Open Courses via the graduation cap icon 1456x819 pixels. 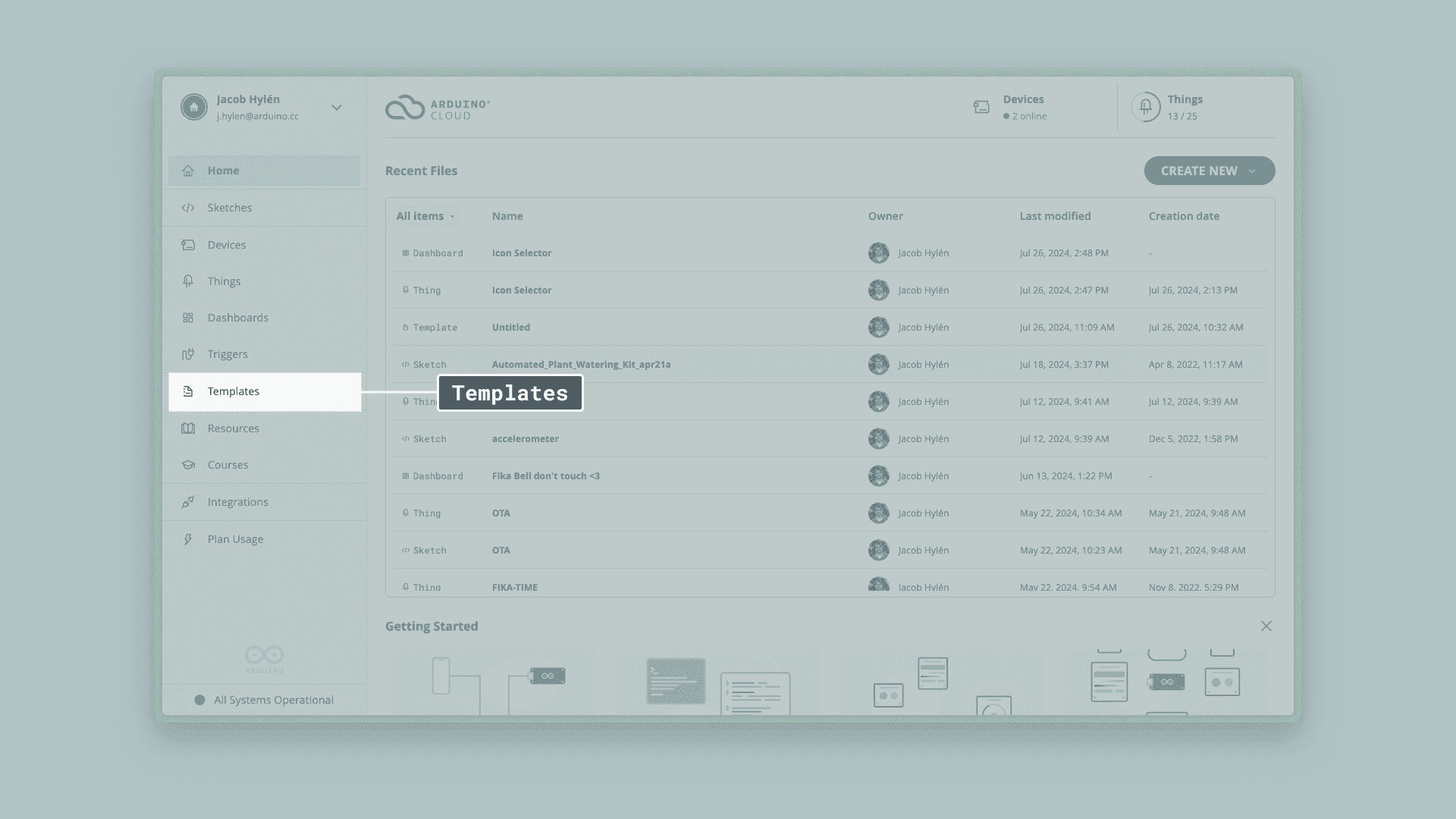coord(188,464)
